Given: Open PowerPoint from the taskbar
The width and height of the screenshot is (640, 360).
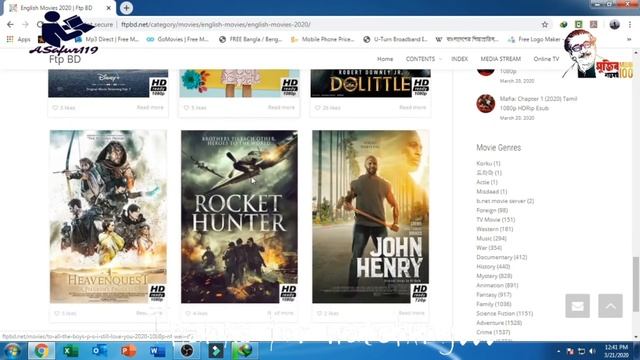Looking at the screenshot, I should 129,351.
